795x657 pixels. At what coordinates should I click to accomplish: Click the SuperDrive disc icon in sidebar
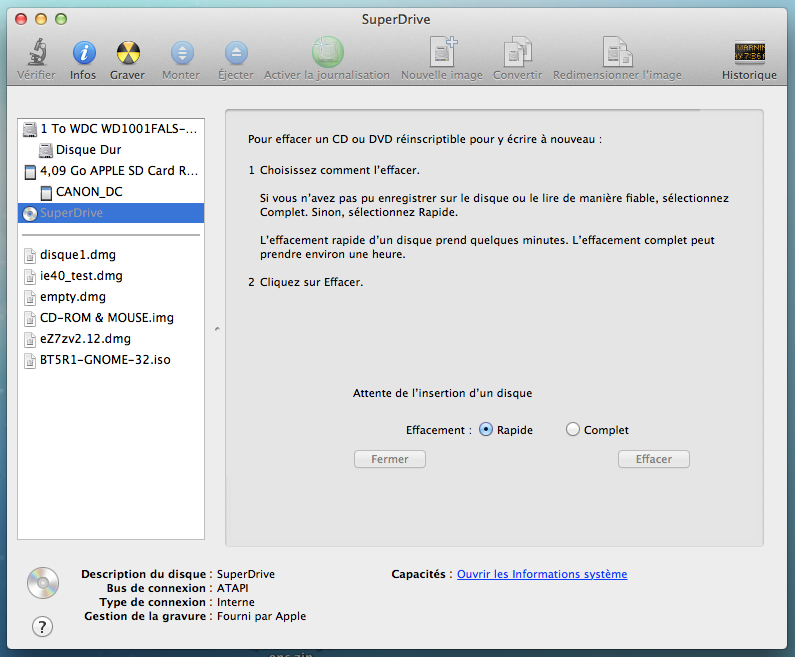[30, 214]
